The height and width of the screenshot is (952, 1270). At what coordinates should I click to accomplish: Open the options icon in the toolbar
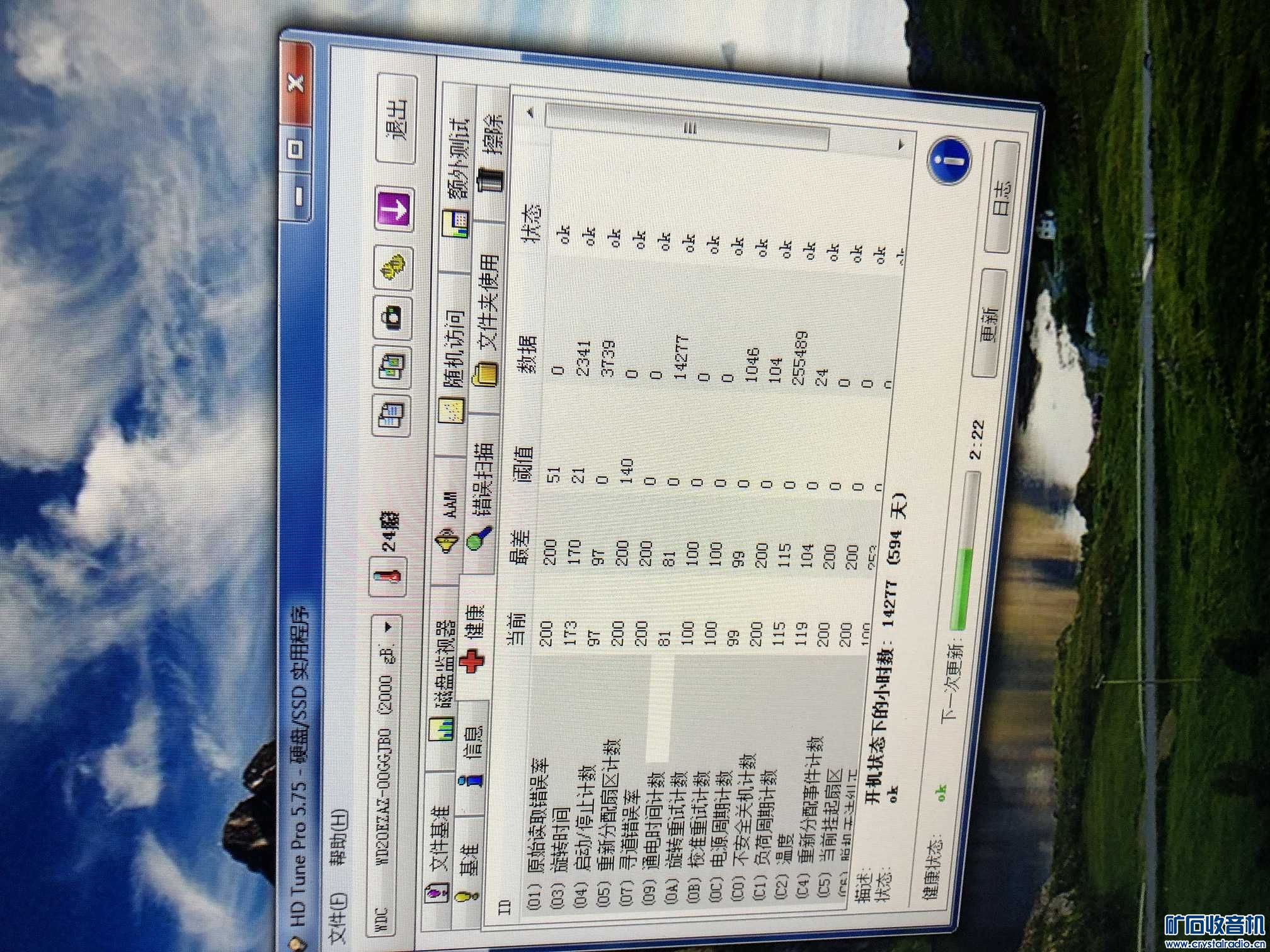pyautogui.click(x=392, y=269)
